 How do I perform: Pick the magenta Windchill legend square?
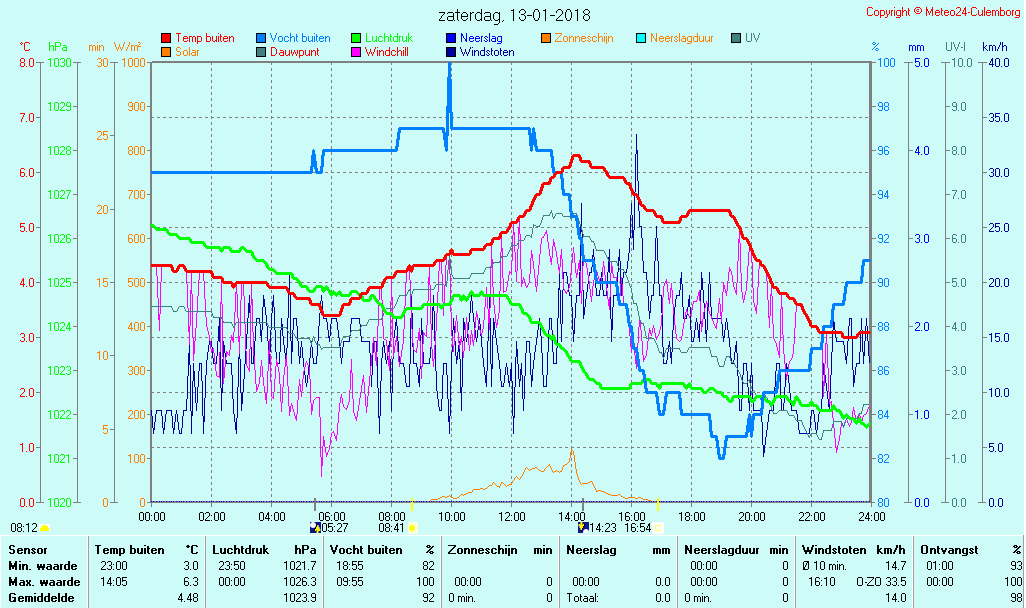tap(356, 51)
